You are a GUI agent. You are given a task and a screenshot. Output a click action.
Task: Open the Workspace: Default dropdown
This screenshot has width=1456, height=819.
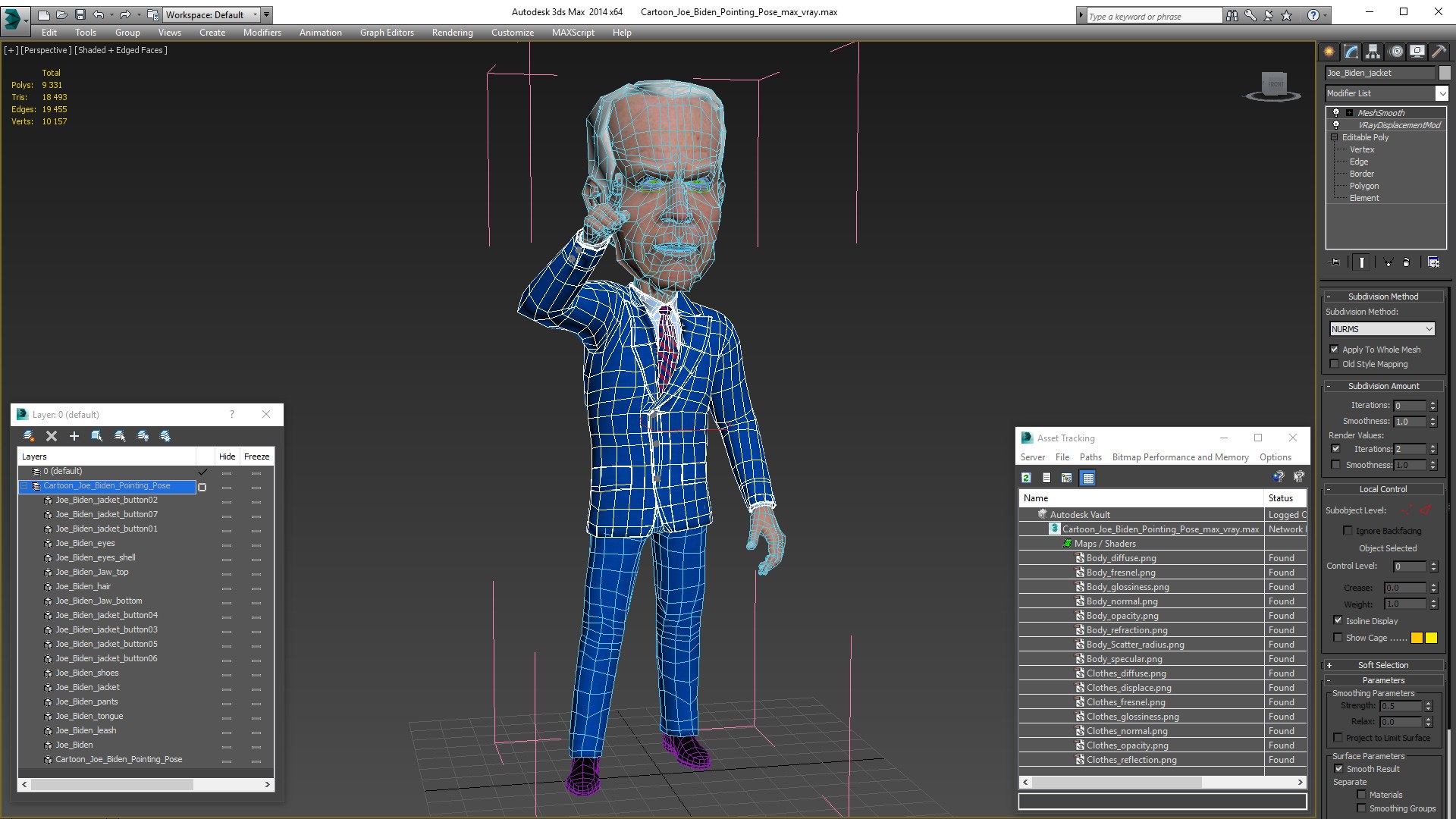[x=212, y=14]
